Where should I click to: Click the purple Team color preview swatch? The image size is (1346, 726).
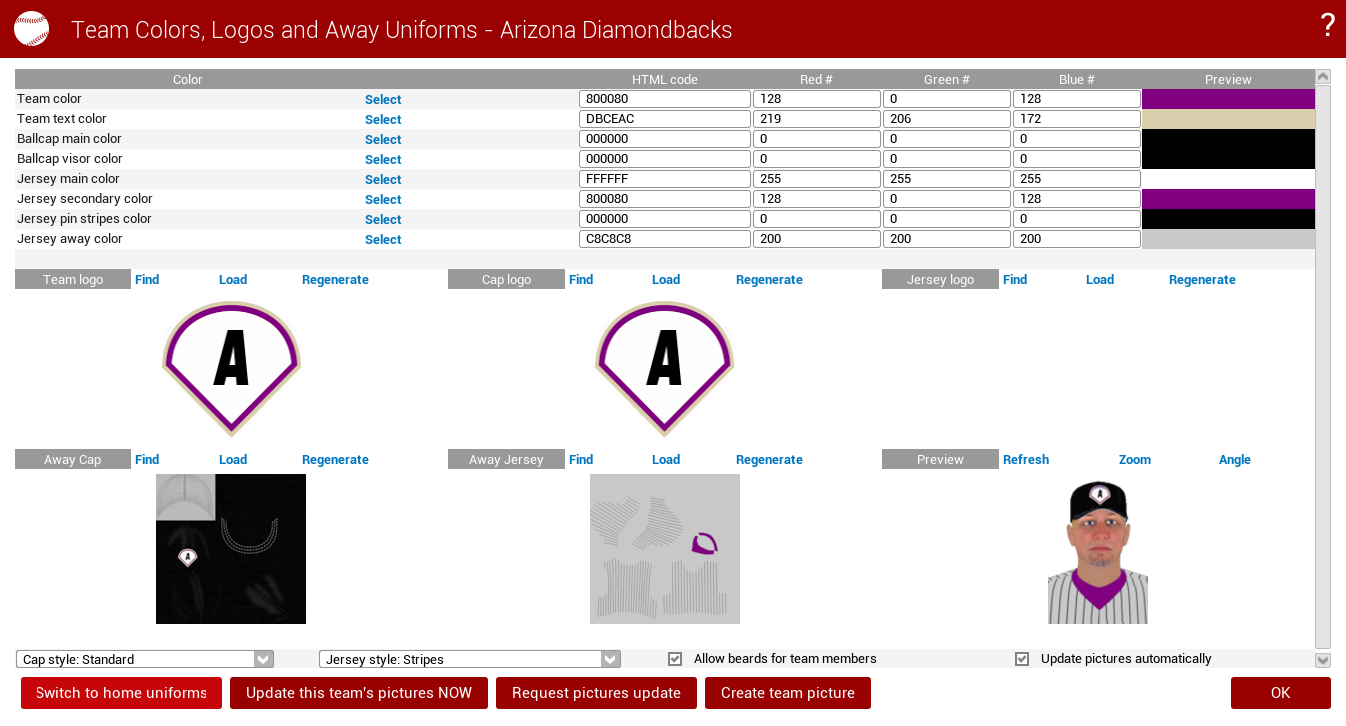[x=1228, y=99]
